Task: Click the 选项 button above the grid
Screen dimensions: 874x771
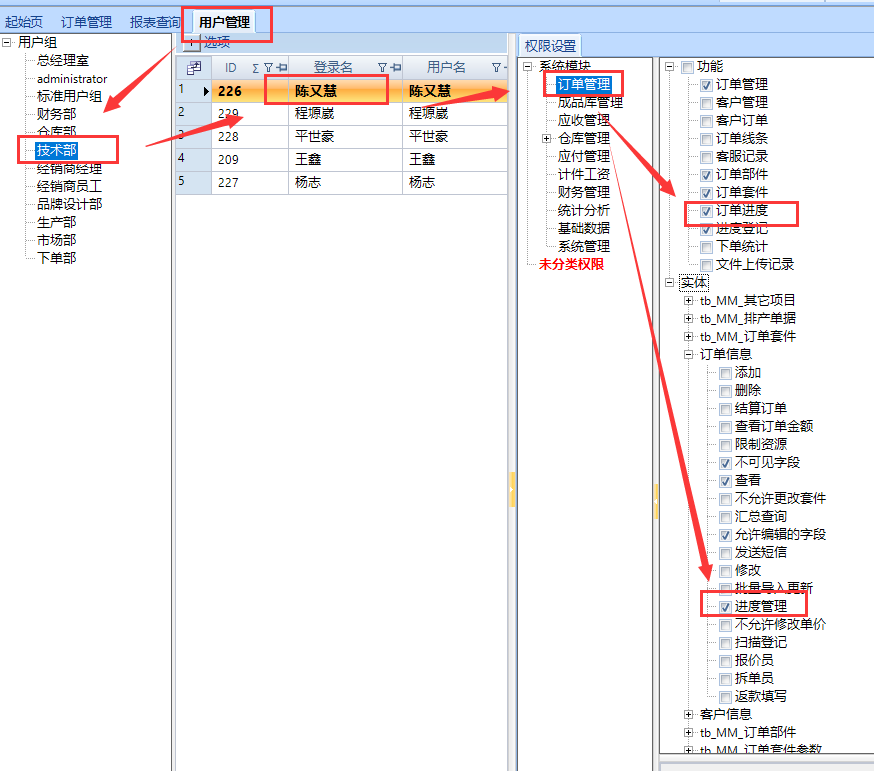Action: click(x=216, y=42)
